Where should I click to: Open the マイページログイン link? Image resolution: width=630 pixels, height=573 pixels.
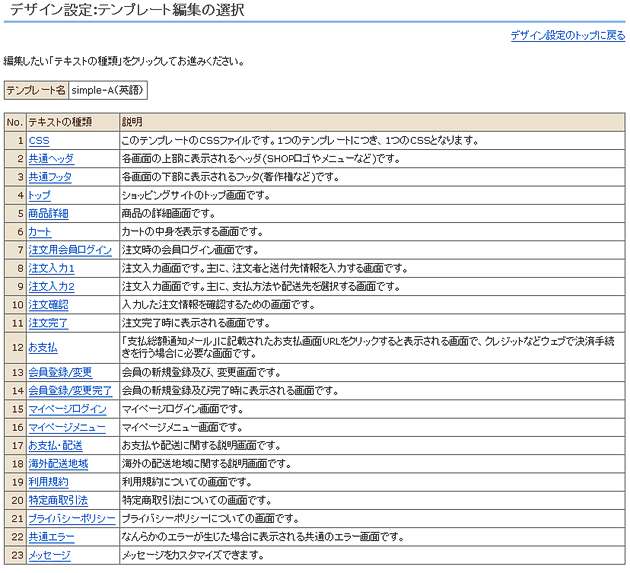[x=67, y=409]
